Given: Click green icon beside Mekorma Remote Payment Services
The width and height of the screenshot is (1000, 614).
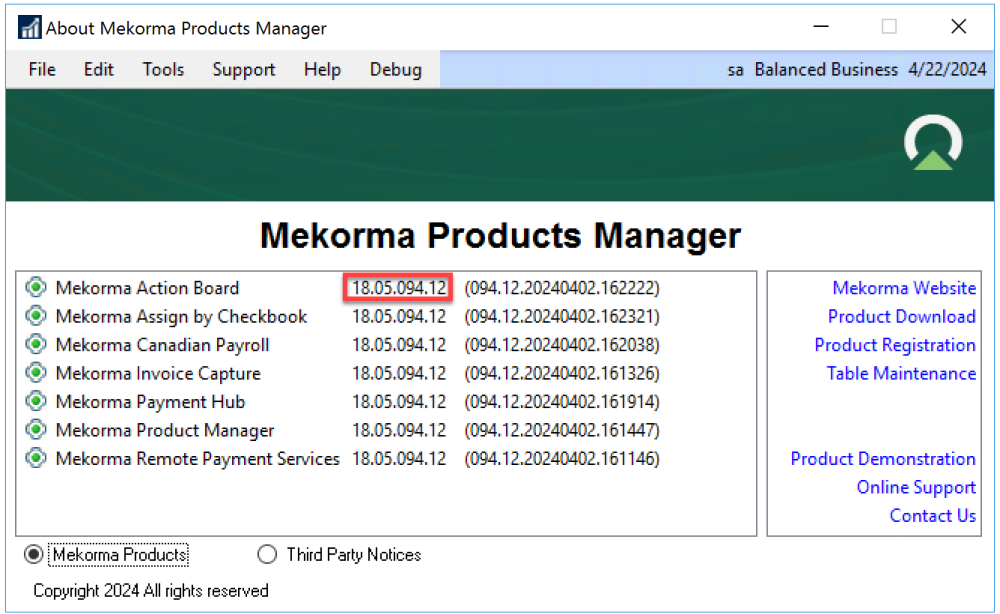Looking at the screenshot, I should pyautogui.click(x=37, y=459).
